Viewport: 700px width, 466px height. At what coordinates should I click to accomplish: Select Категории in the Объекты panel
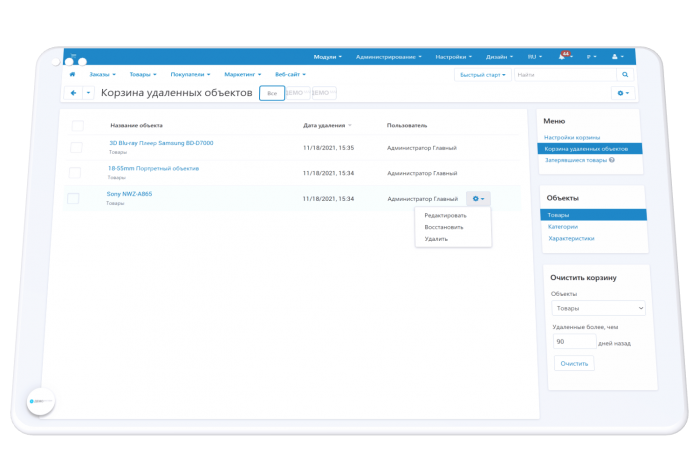[x=562, y=227]
